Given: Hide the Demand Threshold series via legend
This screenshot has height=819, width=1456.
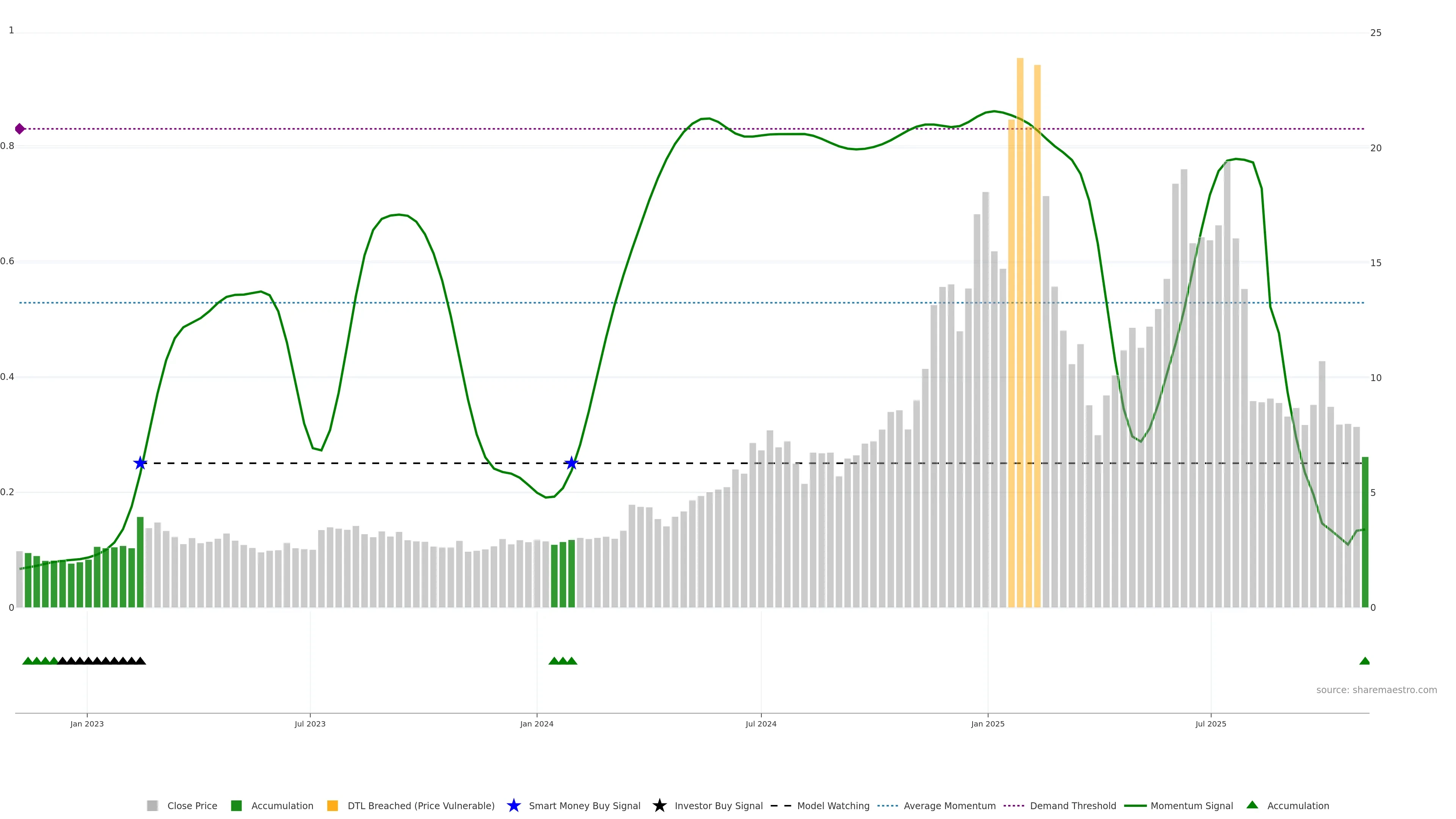Looking at the screenshot, I should [1072, 805].
